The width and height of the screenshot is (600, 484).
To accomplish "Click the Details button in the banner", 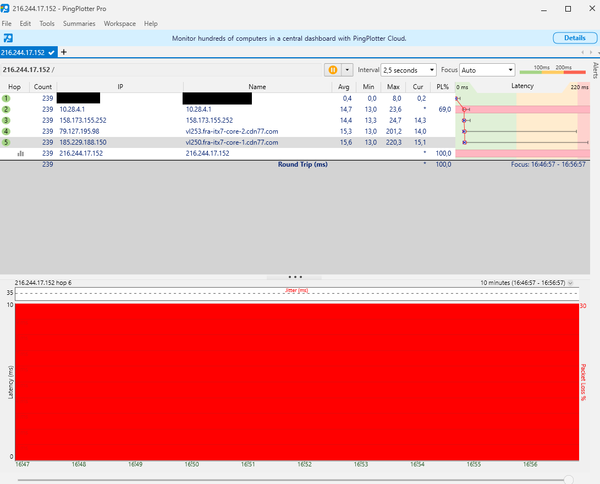I will (574, 38).
